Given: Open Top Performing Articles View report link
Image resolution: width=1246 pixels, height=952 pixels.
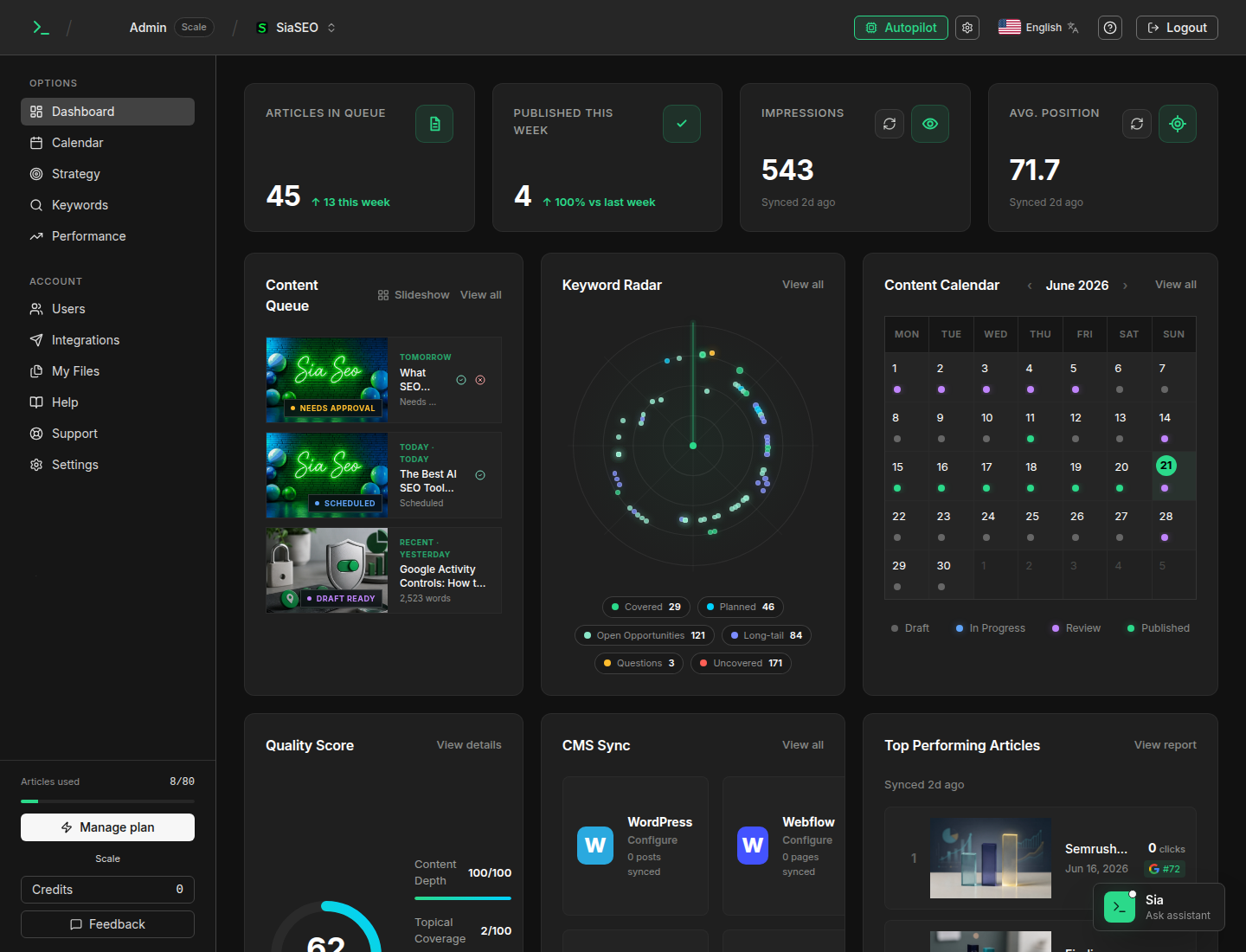Looking at the screenshot, I should 1166,745.
